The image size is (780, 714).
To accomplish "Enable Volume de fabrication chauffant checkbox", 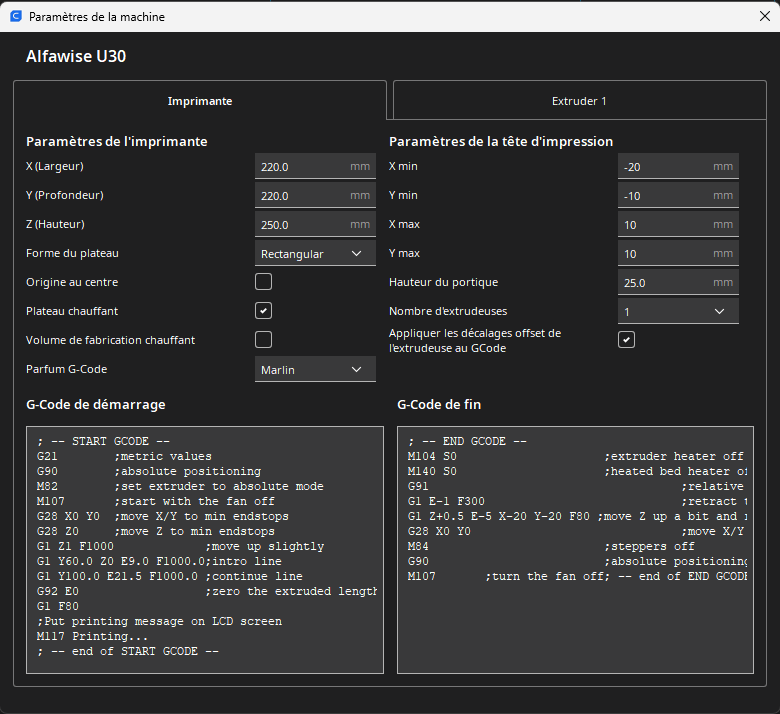I will pos(263,340).
